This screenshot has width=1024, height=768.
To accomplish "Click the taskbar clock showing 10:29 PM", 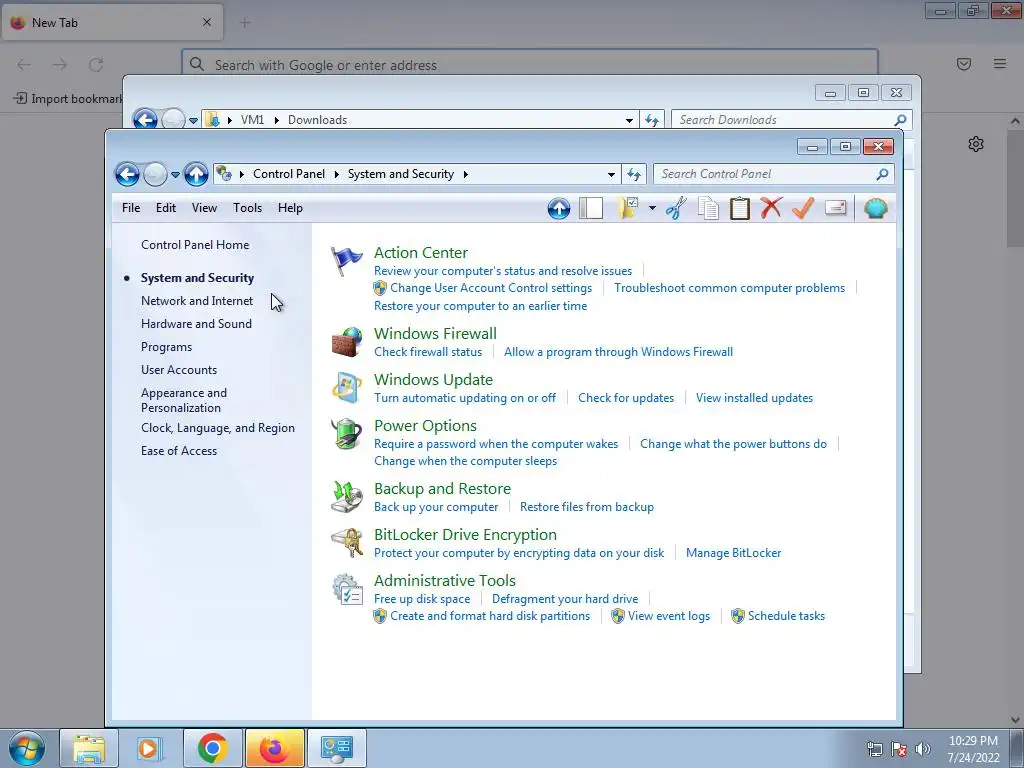I will pyautogui.click(x=973, y=748).
